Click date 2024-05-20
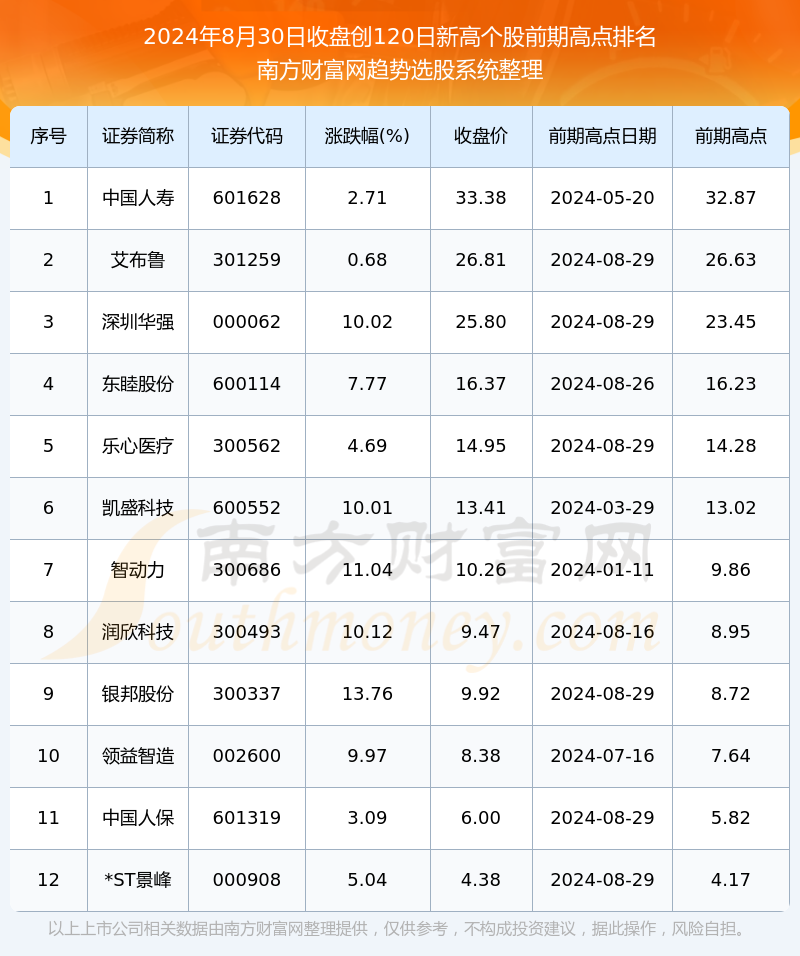Screen dimensions: 800x956 point(602,198)
